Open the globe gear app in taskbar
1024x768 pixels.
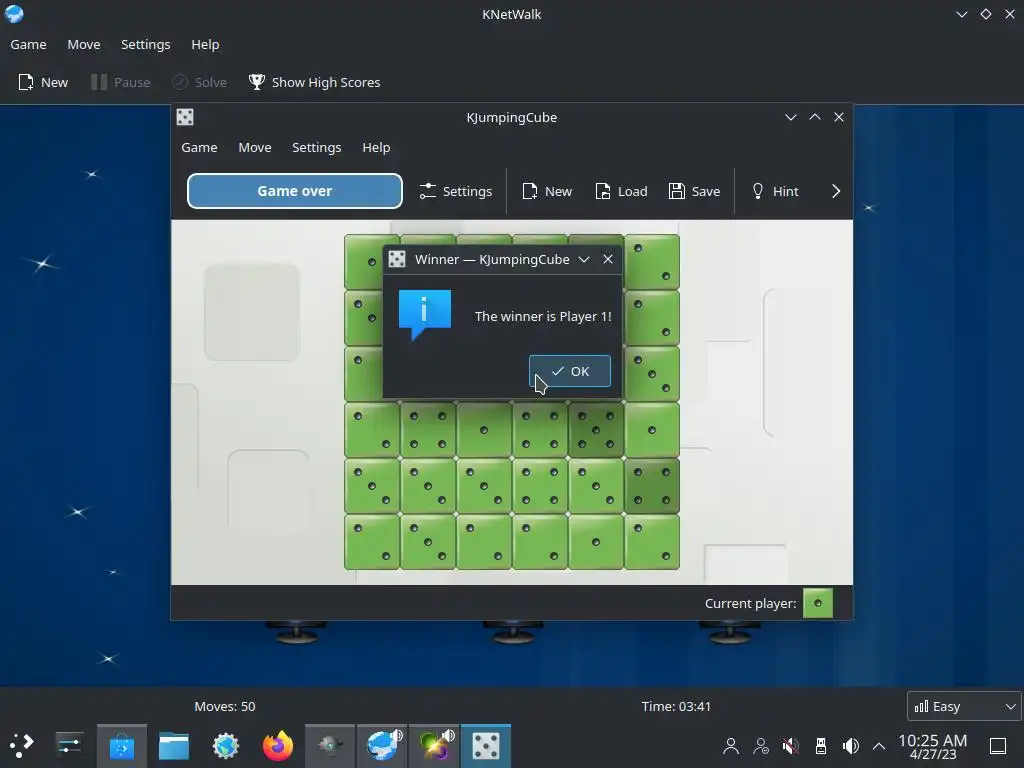coord(226,746)
